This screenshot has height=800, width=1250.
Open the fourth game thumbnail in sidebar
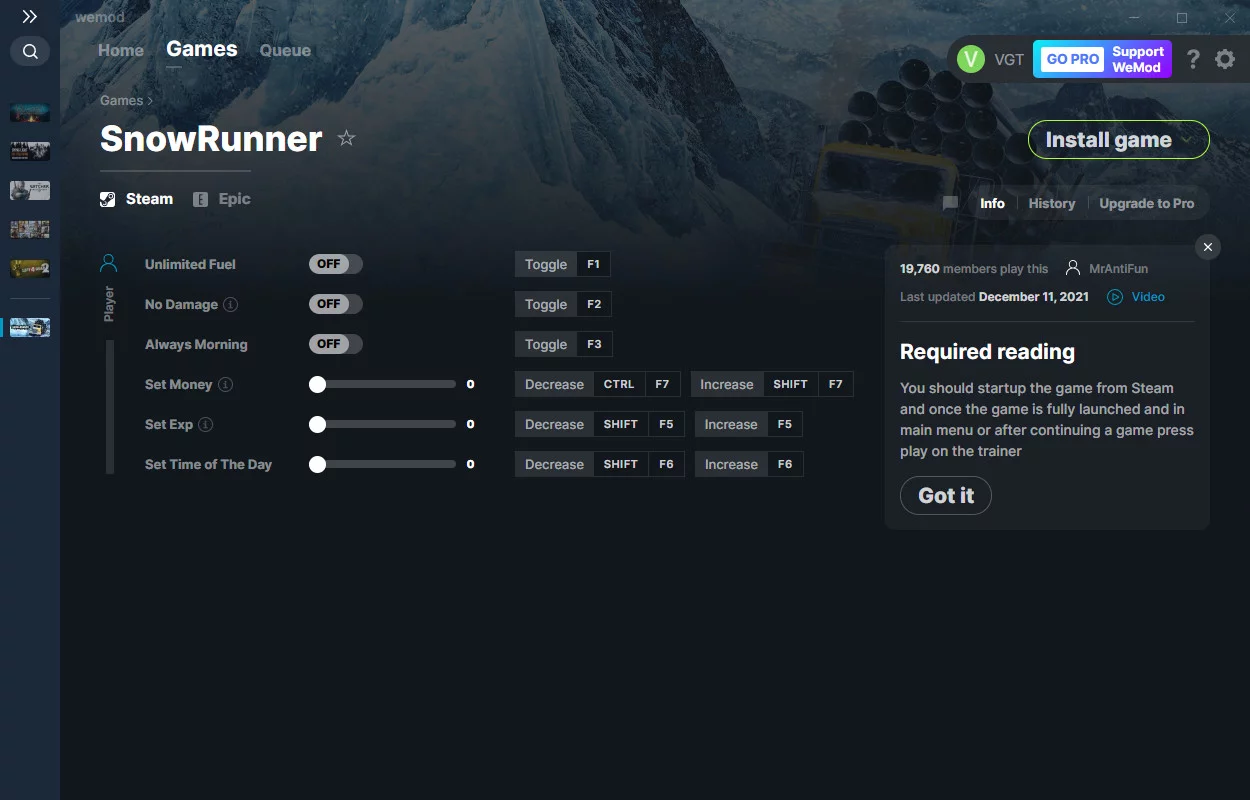(30, 229)
